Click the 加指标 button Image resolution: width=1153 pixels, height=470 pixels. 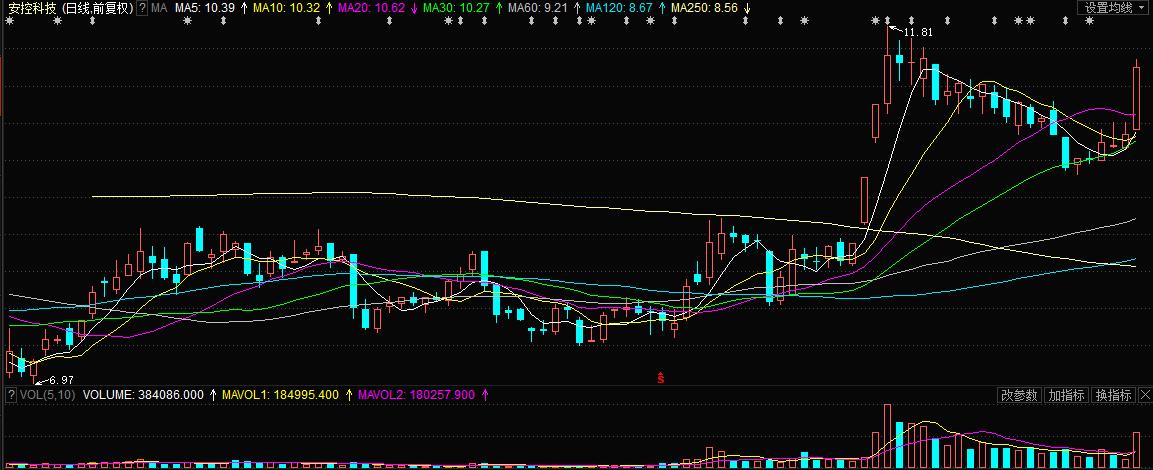[x=1066, y=395]
